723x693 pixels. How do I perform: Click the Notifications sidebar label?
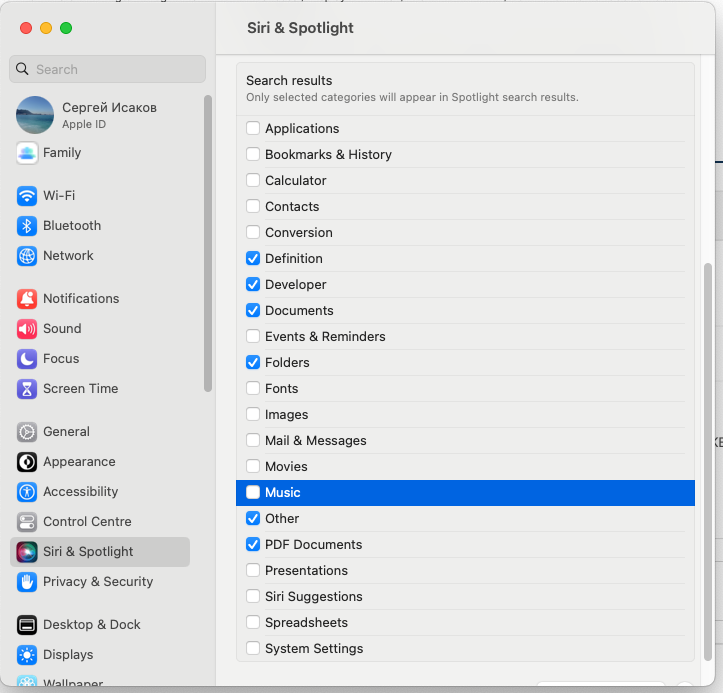point(81,298)
